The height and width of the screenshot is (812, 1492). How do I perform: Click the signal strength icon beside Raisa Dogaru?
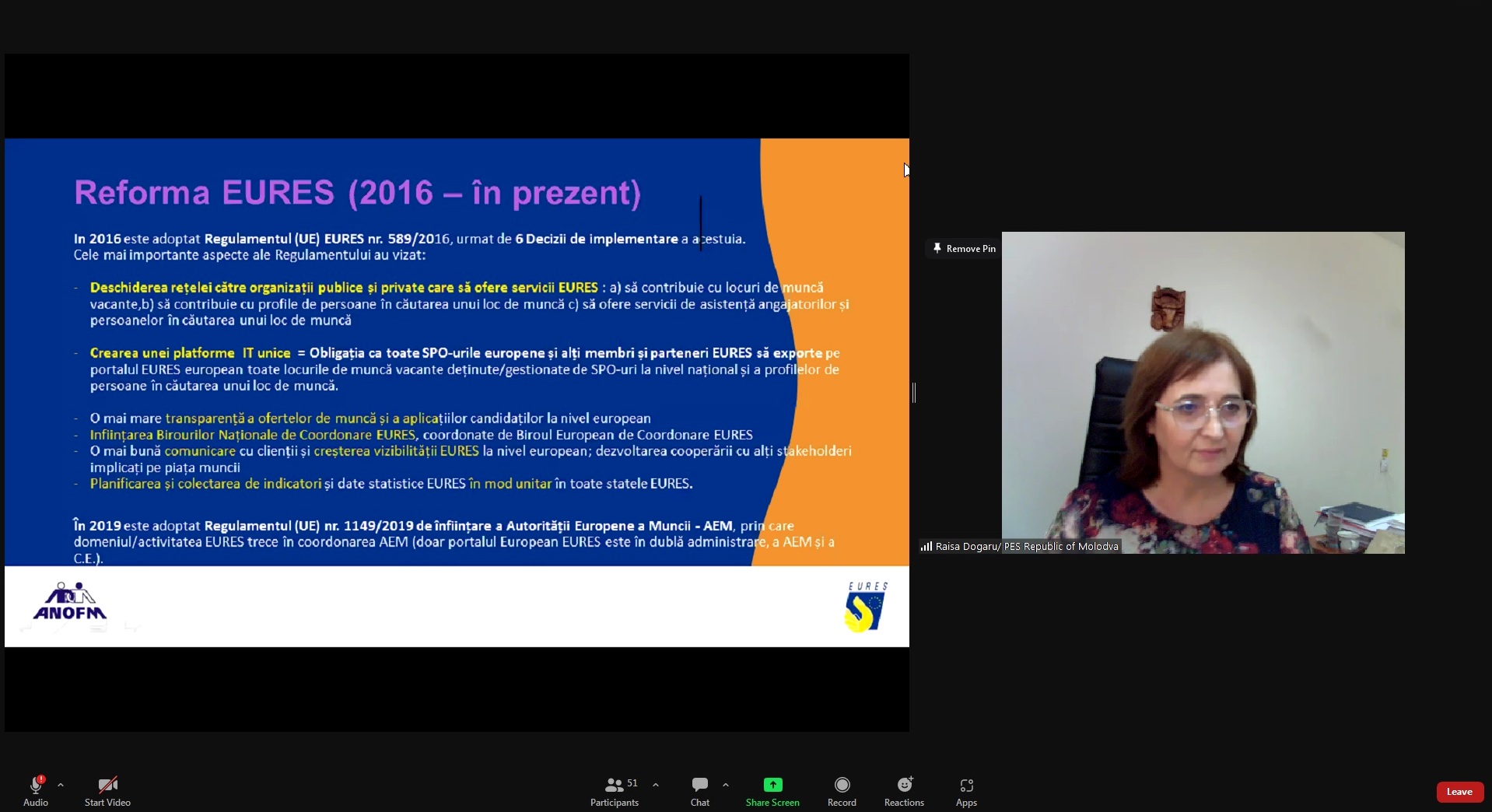[926, 547]
